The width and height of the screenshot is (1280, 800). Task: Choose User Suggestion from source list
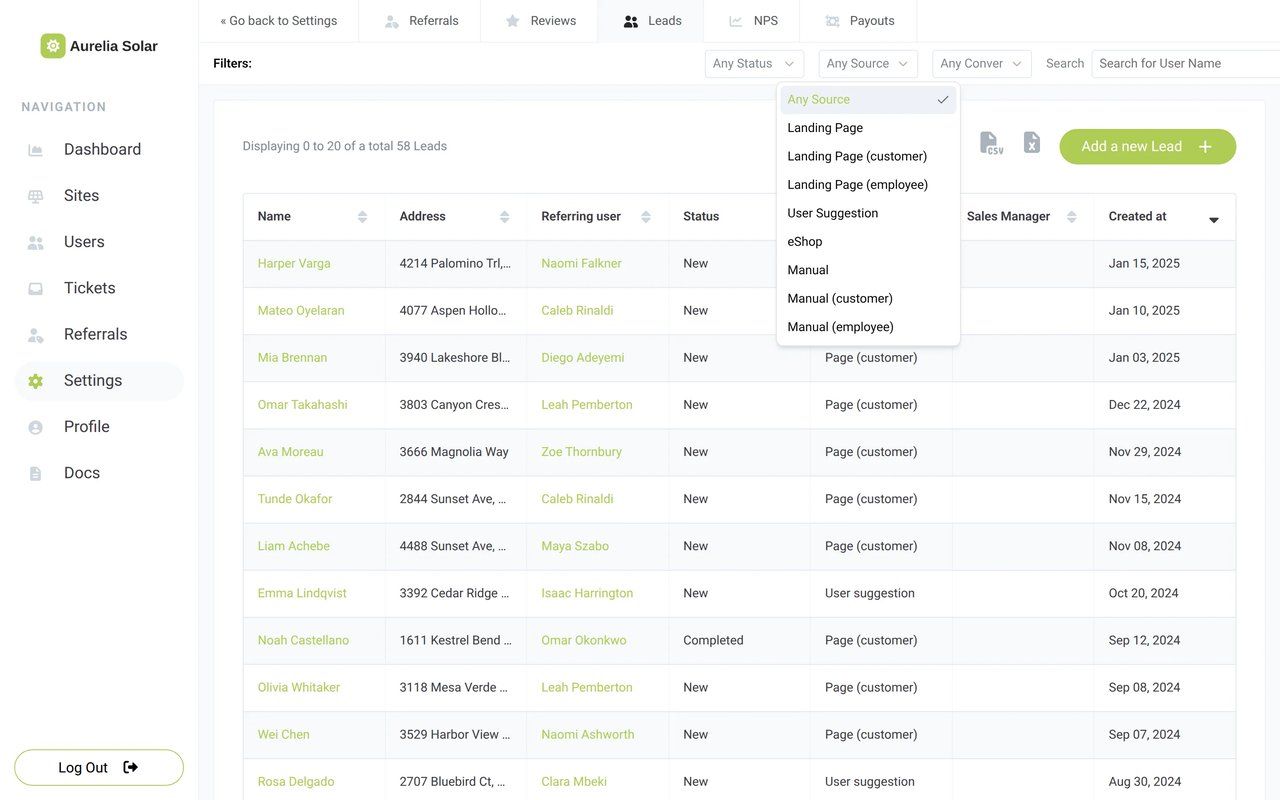868,213
